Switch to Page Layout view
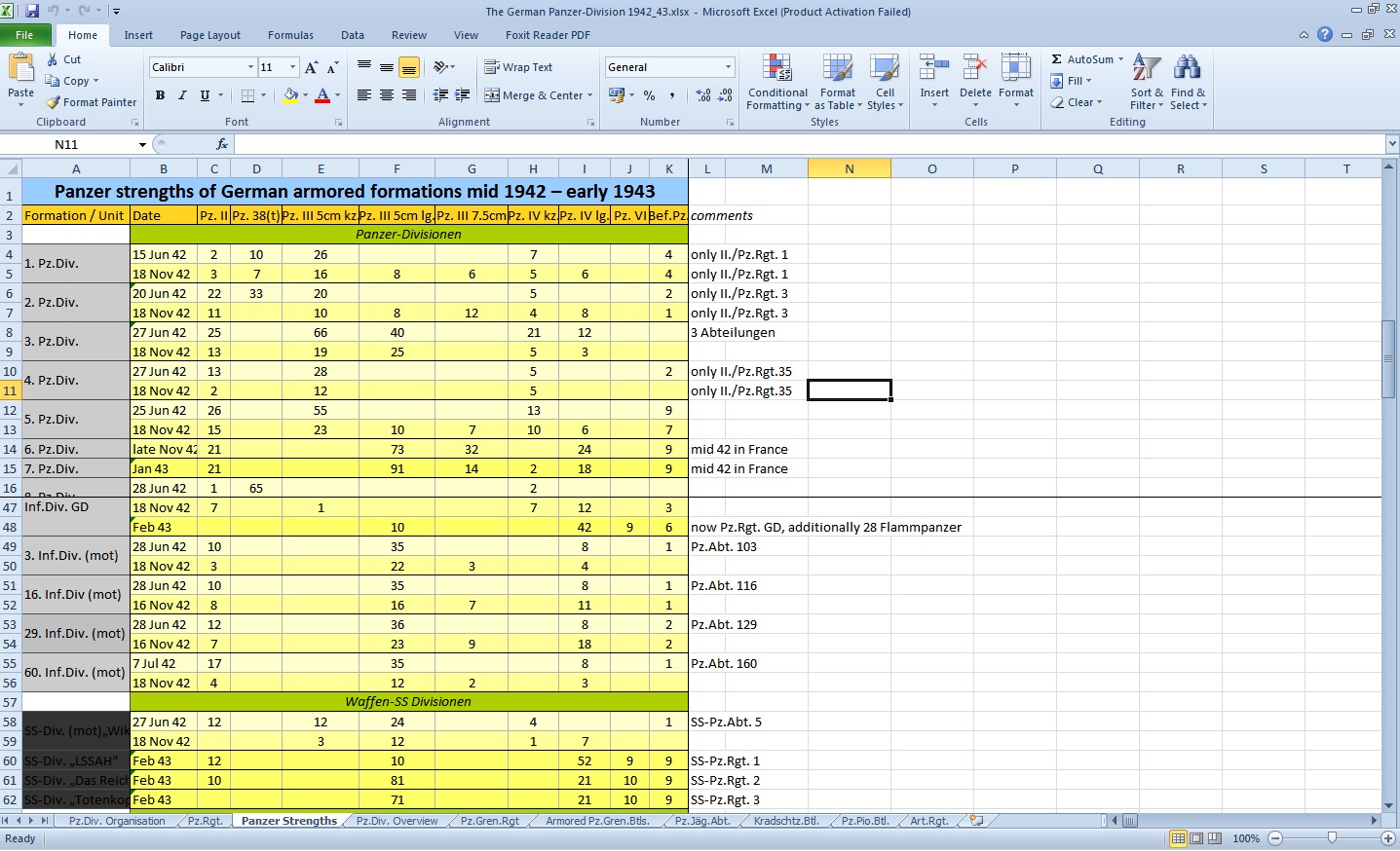The width and height of the screenshot is (1400, 852). pyautogui.click(x=1196, y=838)
